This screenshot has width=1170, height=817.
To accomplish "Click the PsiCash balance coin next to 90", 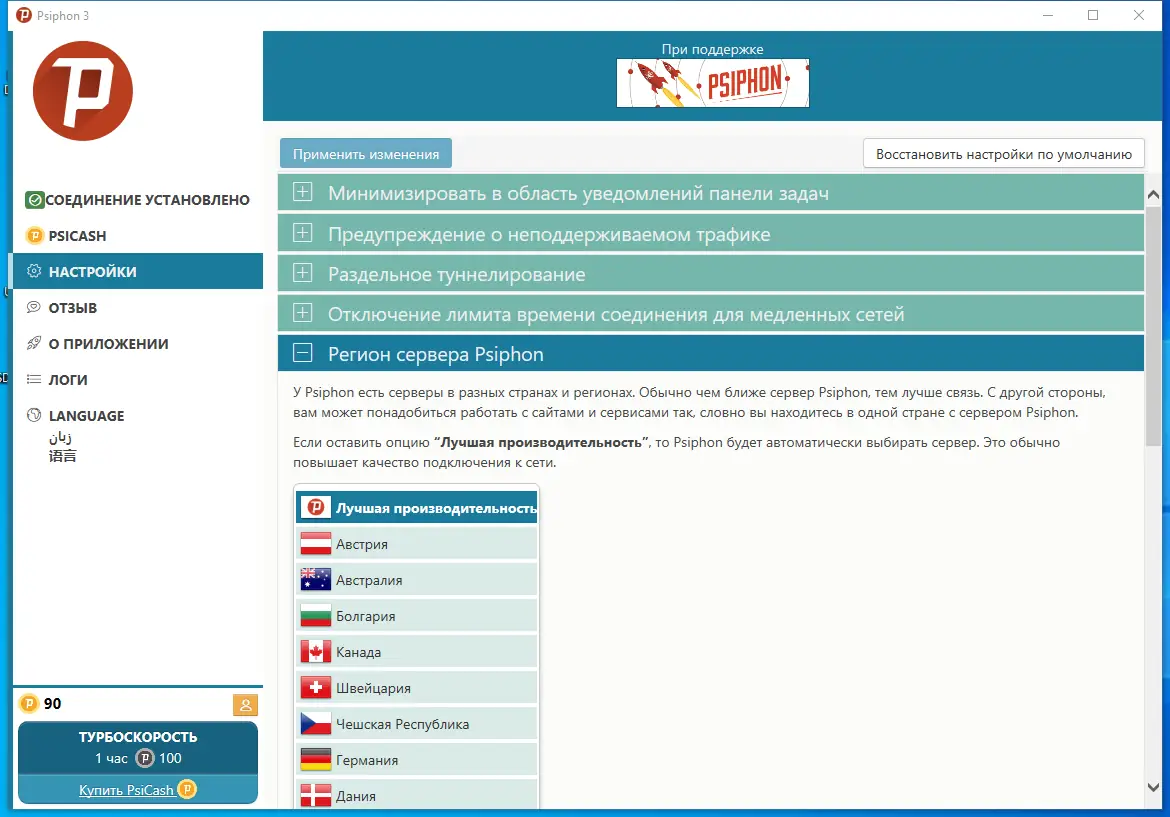I will point(28,703).
